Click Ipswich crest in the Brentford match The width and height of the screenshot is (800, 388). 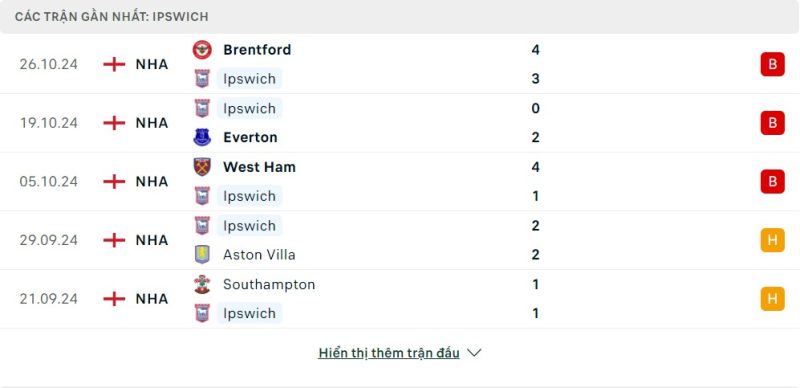click(202, 79)
